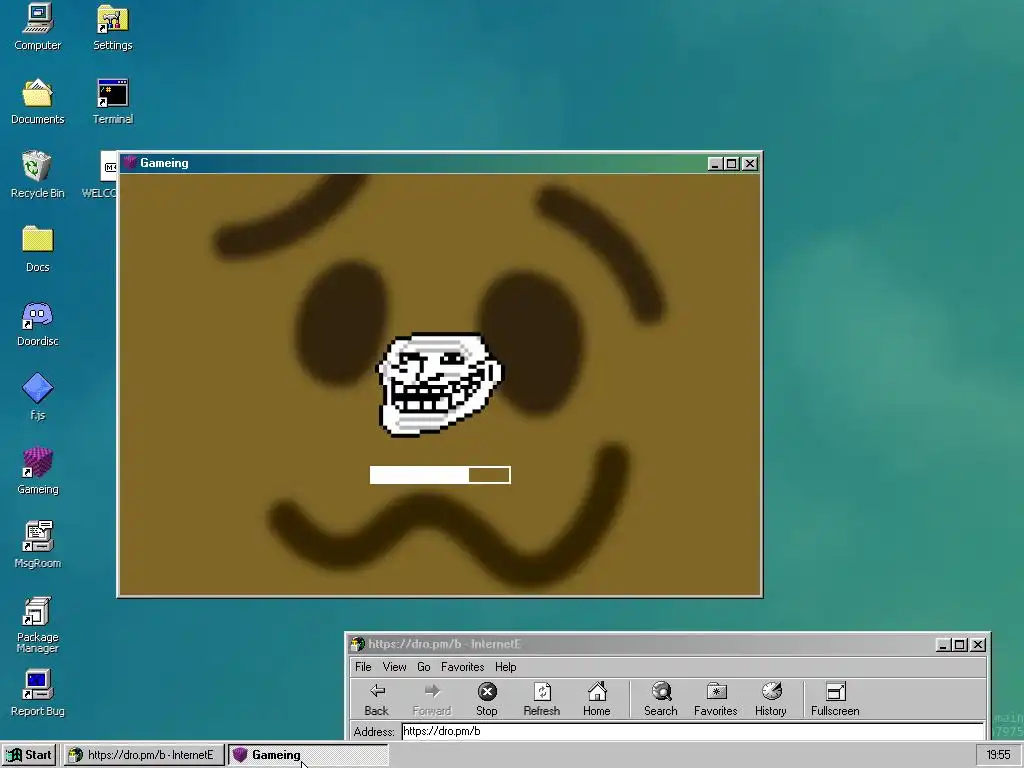Open Search in InternetE toolbar
The image size is (1024, 768).
coord(661,699)
